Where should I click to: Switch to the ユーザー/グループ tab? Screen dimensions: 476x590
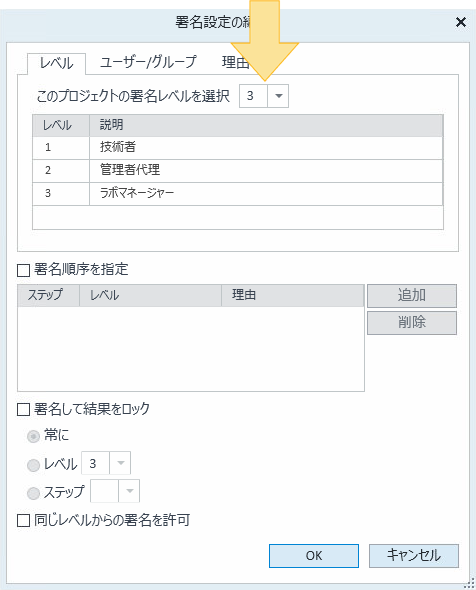tap(148, 62)
